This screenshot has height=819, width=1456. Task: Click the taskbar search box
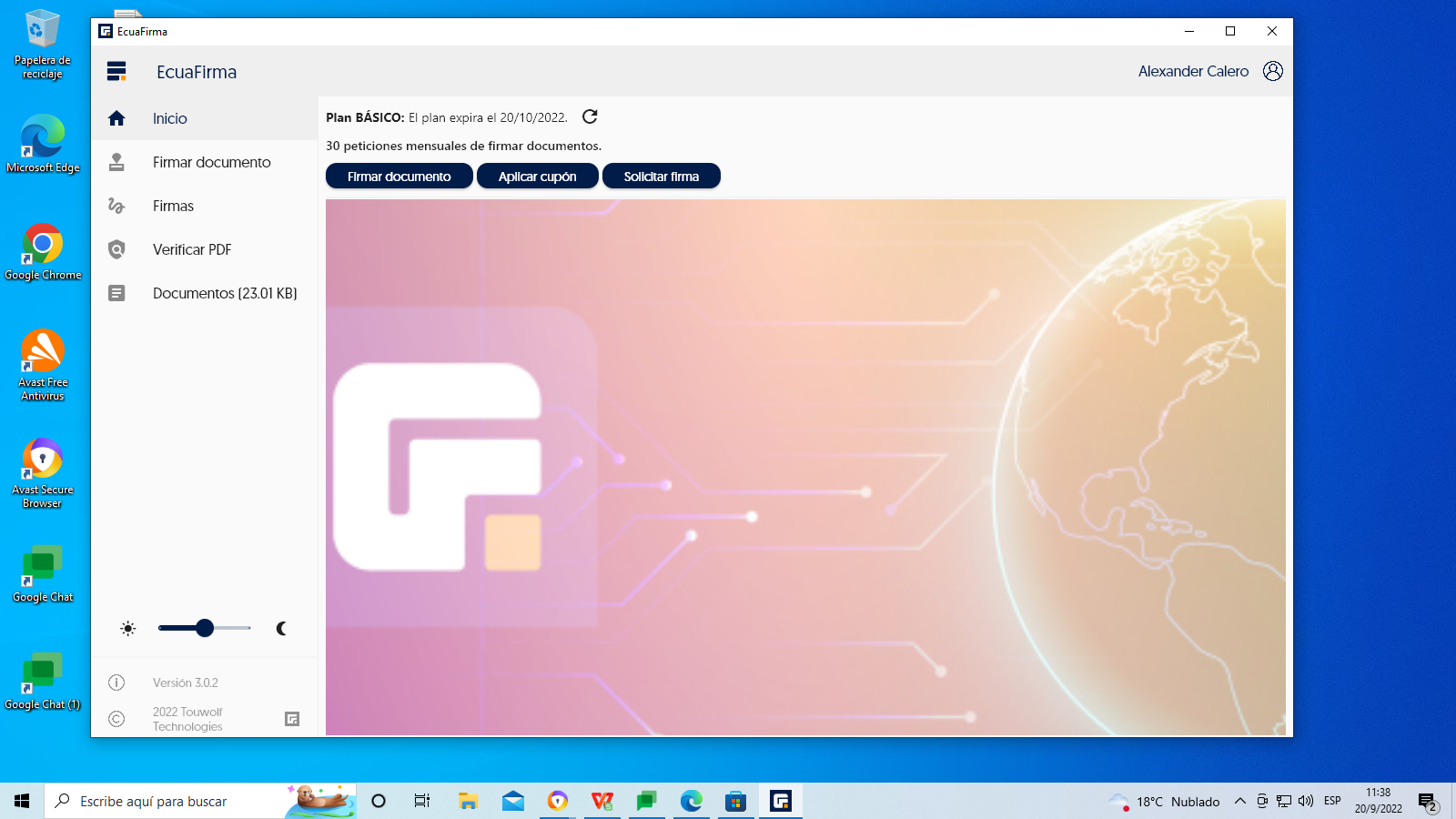pos(200,801)
